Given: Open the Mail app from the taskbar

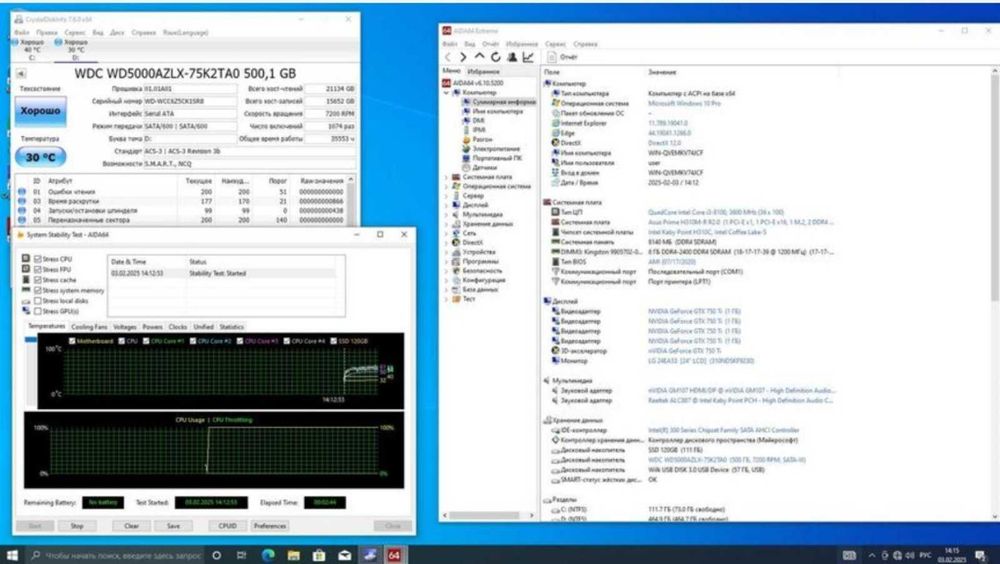Looking at the screenshot, I should point(344,555).
